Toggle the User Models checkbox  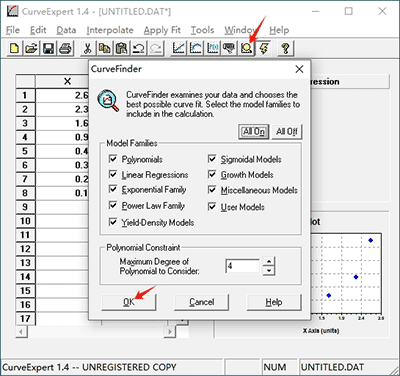(x=212, y=207)
